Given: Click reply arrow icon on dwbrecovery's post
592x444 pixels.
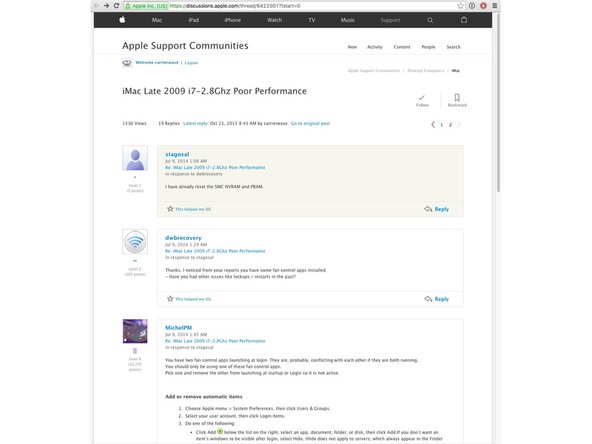Looking at the screenshot, I should 428,299.
